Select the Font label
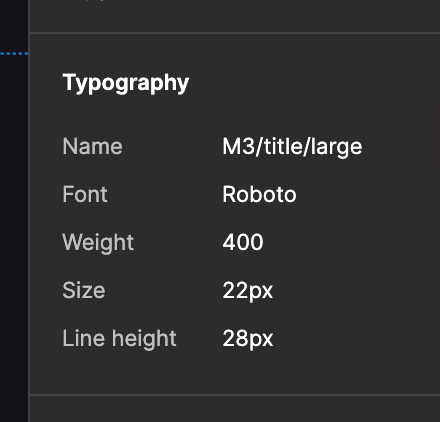Screen dimensions: 440x422 pos(85,194)
